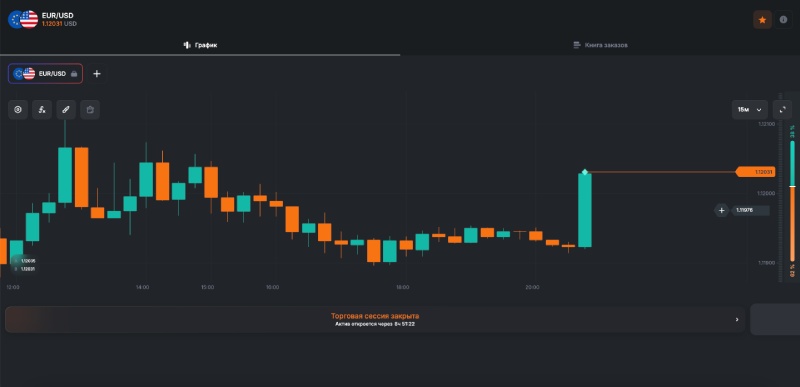Open the 15м timeframe dropdown
This screenshot has width=800, height=387.
point(749,110)
